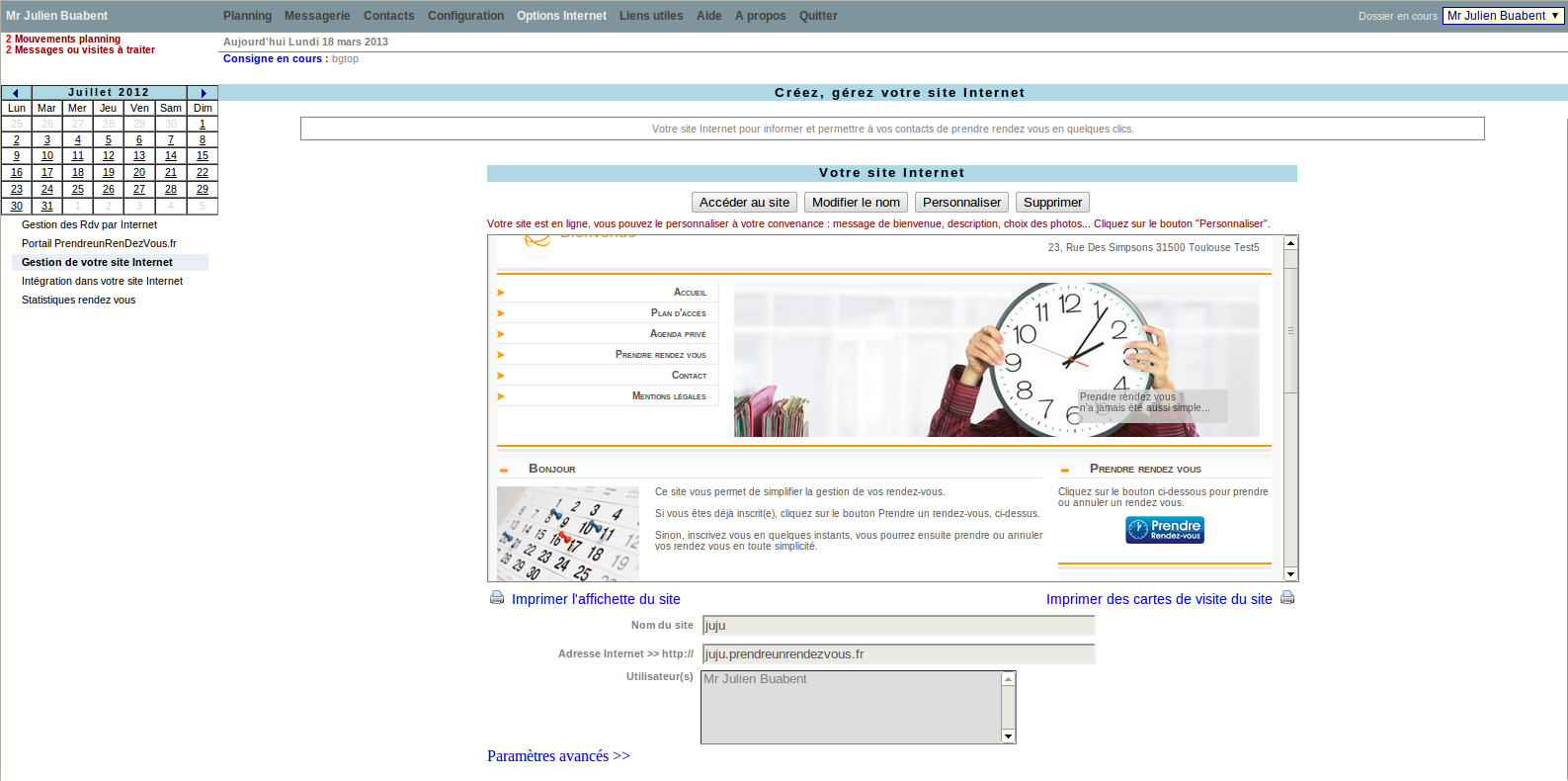Open the Options Internet menu
This screenshot has width=1568, height=781.
pyautogui.click(x=561, y=16)
